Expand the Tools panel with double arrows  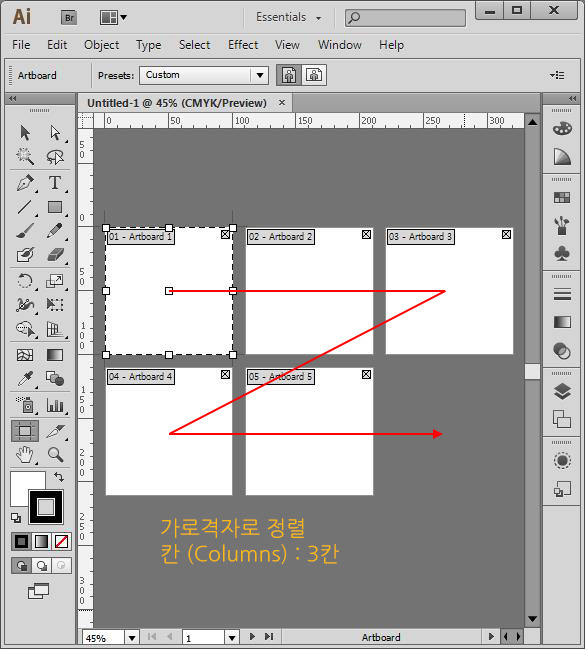[12, 99]
